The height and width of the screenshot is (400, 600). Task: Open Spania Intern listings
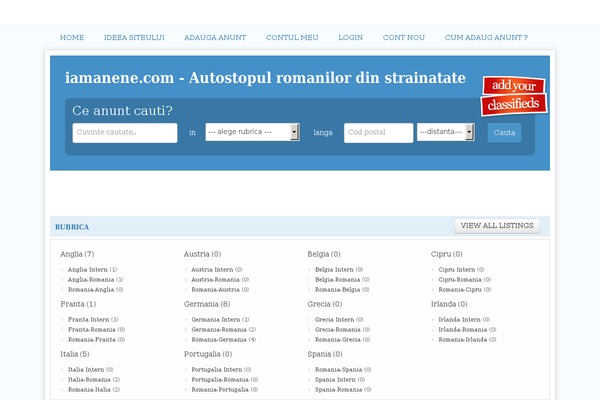point(340,379)
